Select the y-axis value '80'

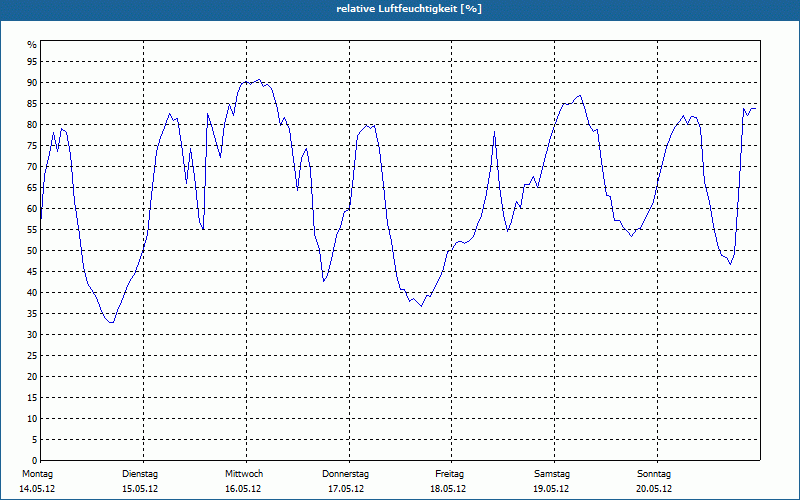pos(32,124)
